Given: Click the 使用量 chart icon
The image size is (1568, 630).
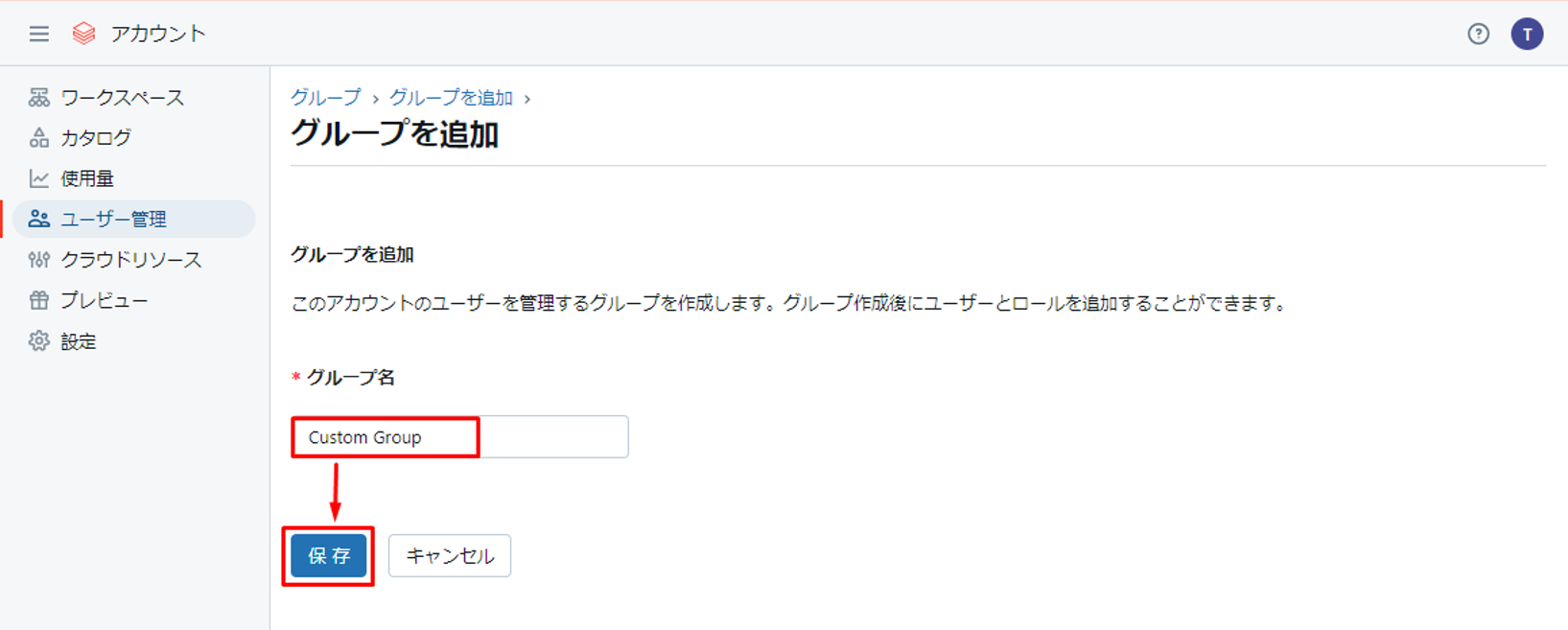Looking at the screenshot, I should tap(38, 178).
